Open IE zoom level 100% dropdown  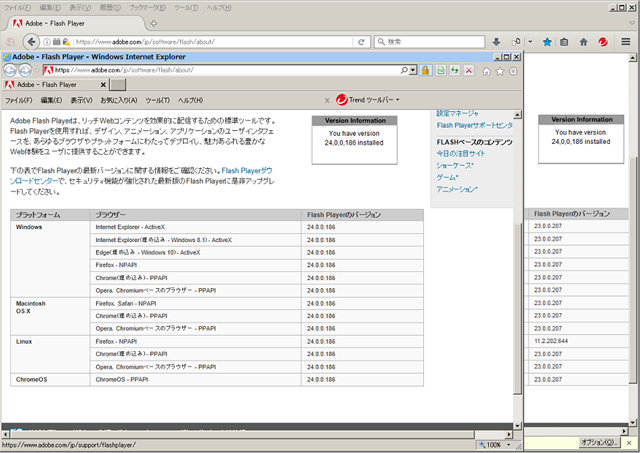click(x=509, y=445)
